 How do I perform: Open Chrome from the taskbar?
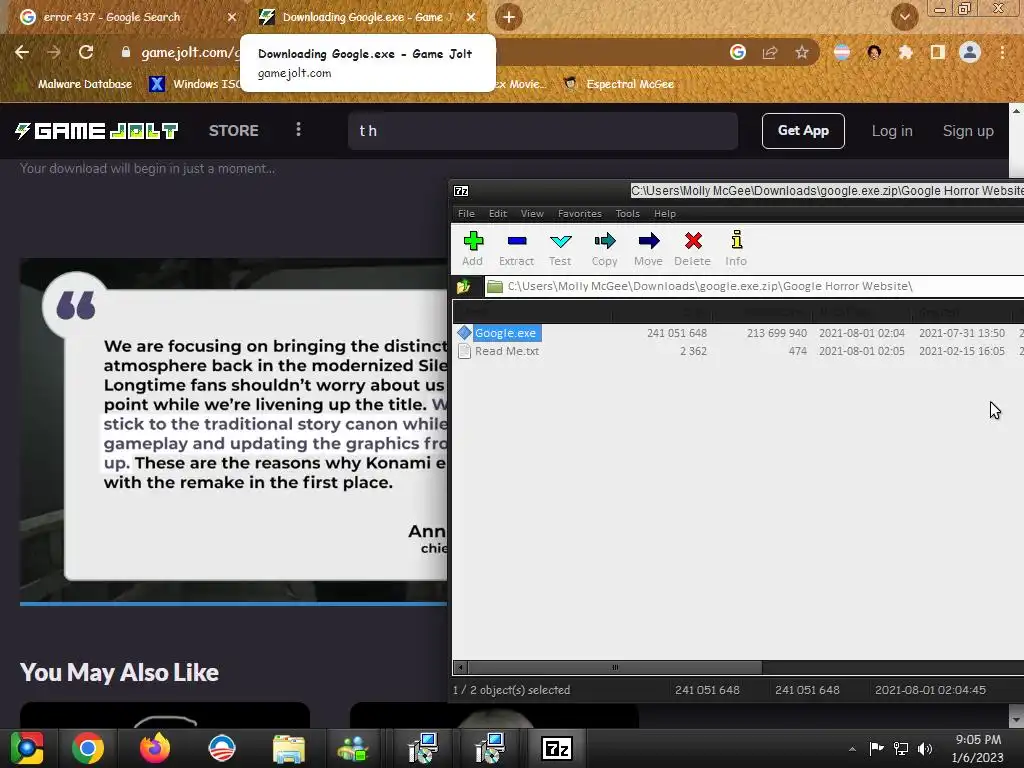[88, 748]
